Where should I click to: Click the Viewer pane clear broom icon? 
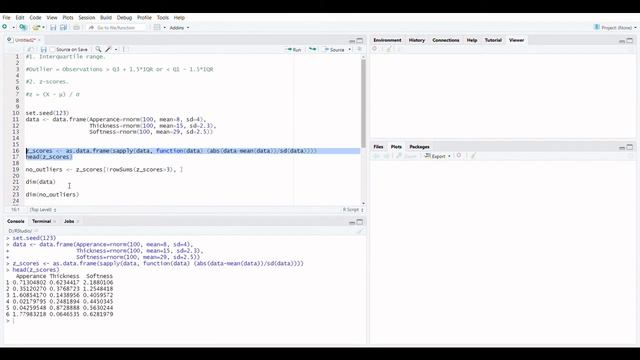[389, 49]
